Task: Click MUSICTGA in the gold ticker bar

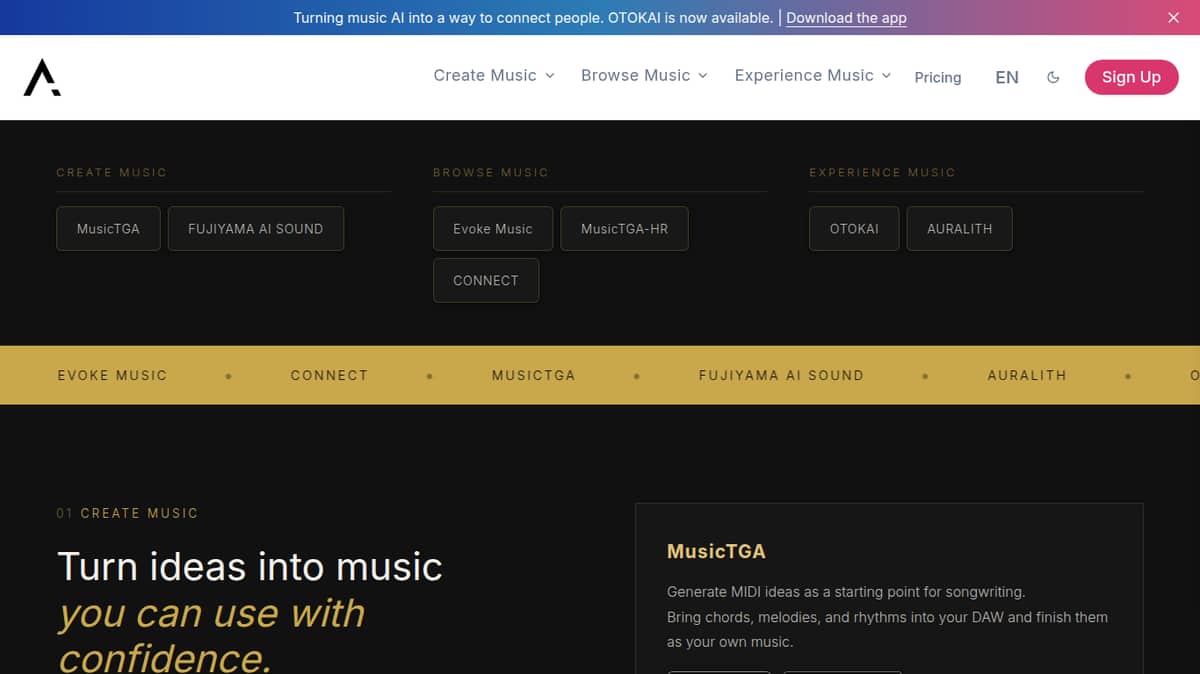Action: [x=533, y=375]
